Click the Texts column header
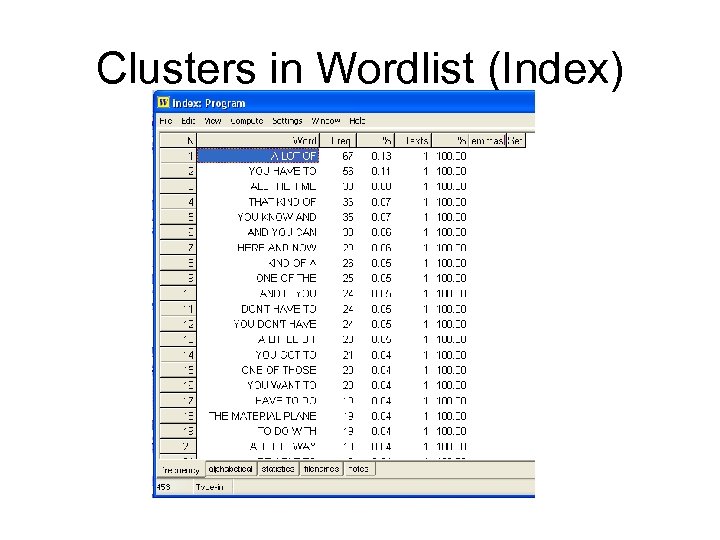The image size is (720, 540). tap(413, 141)
